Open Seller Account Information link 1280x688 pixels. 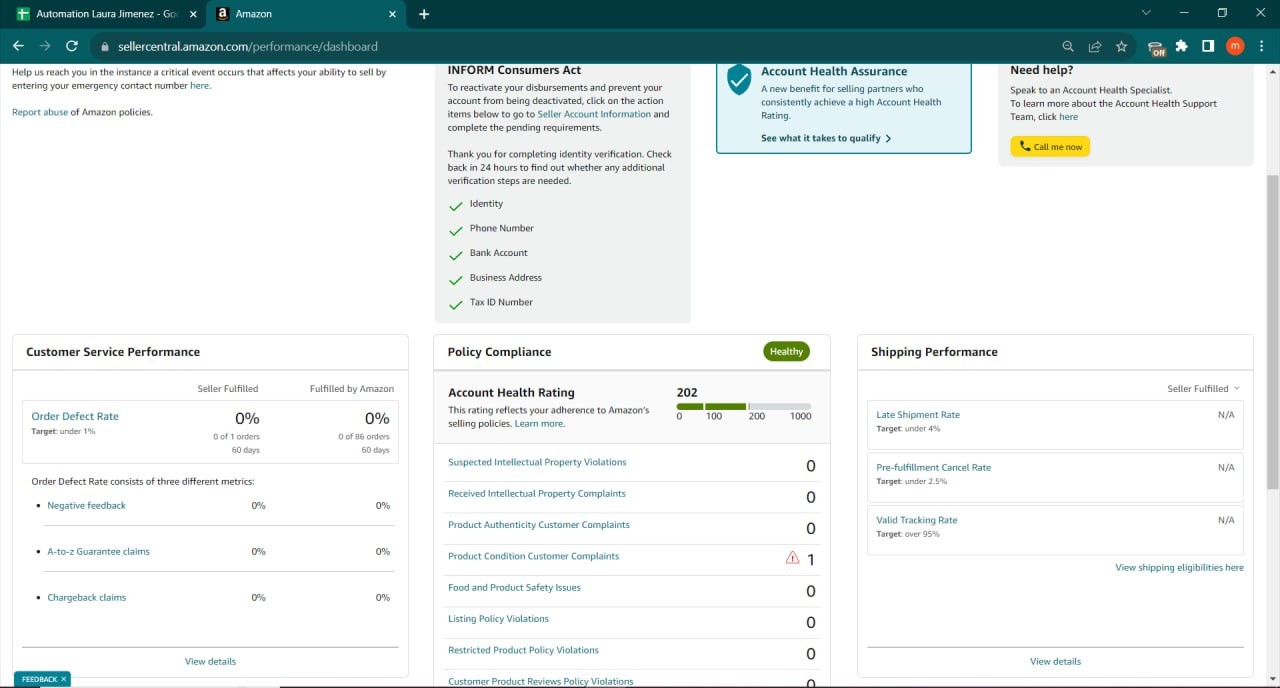tap(594, 114)
